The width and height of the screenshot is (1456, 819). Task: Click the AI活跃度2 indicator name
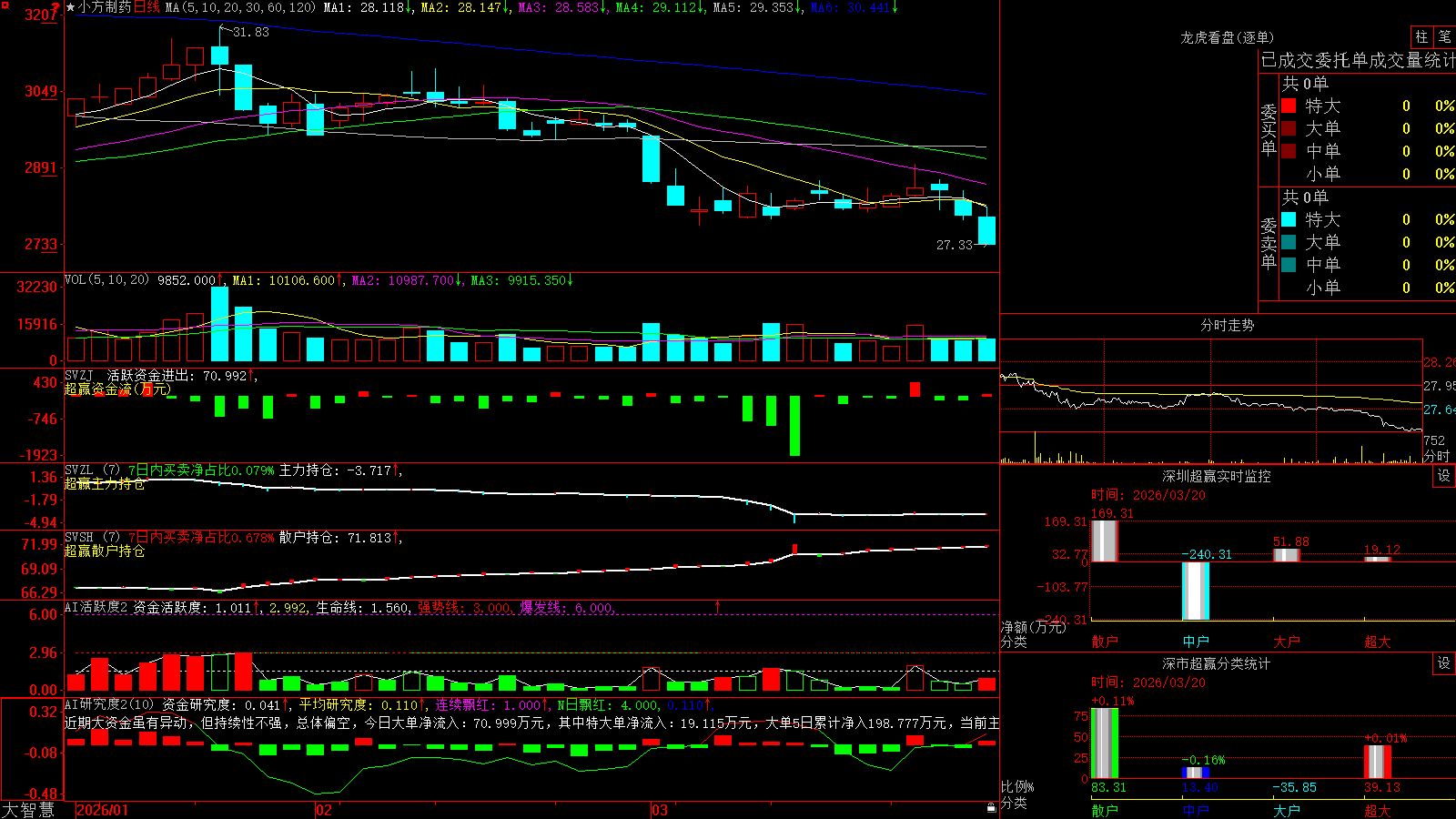click(x=96, y=607)
